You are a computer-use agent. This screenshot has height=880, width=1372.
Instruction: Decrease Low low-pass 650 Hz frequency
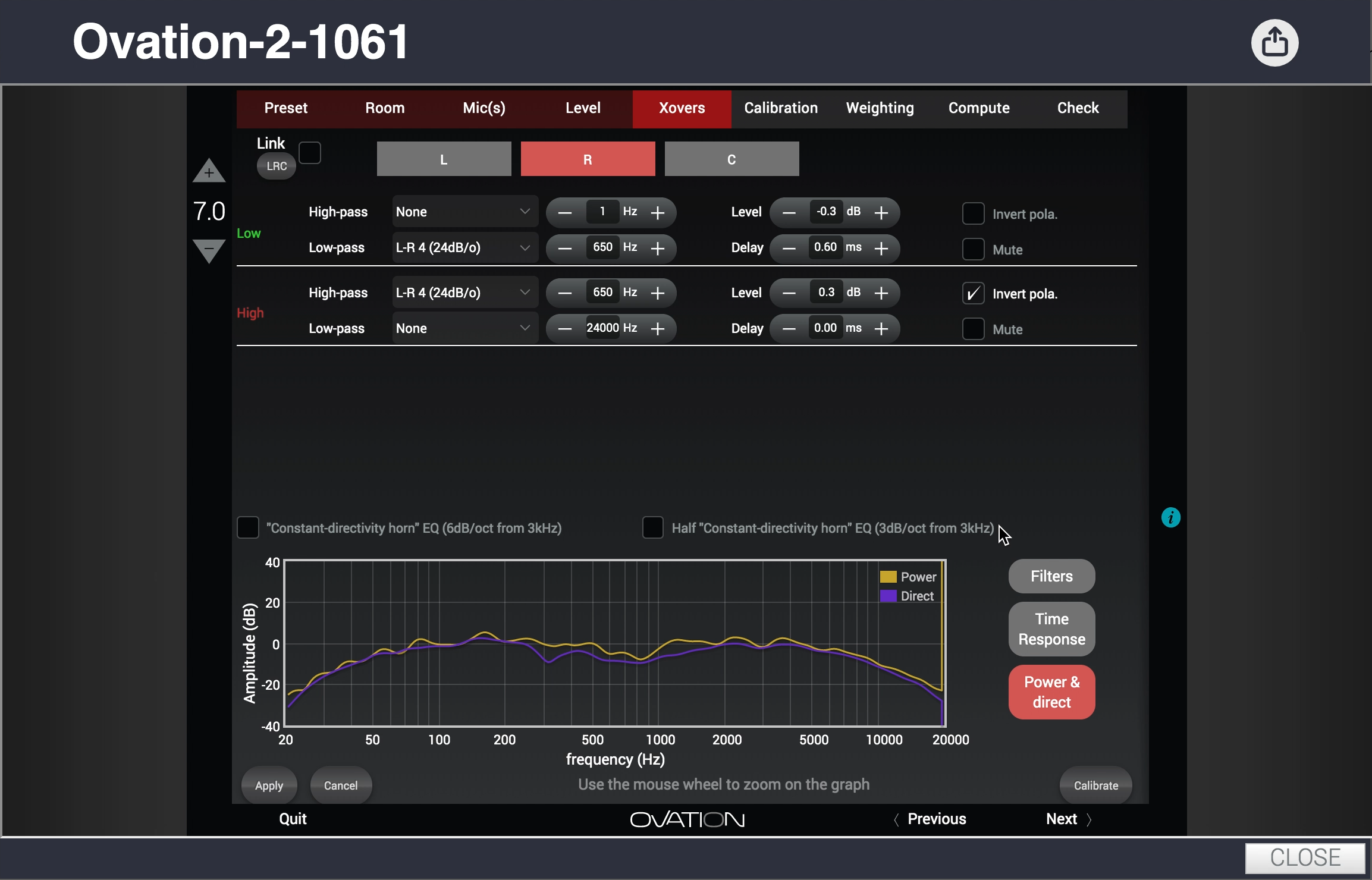[565, 248]
